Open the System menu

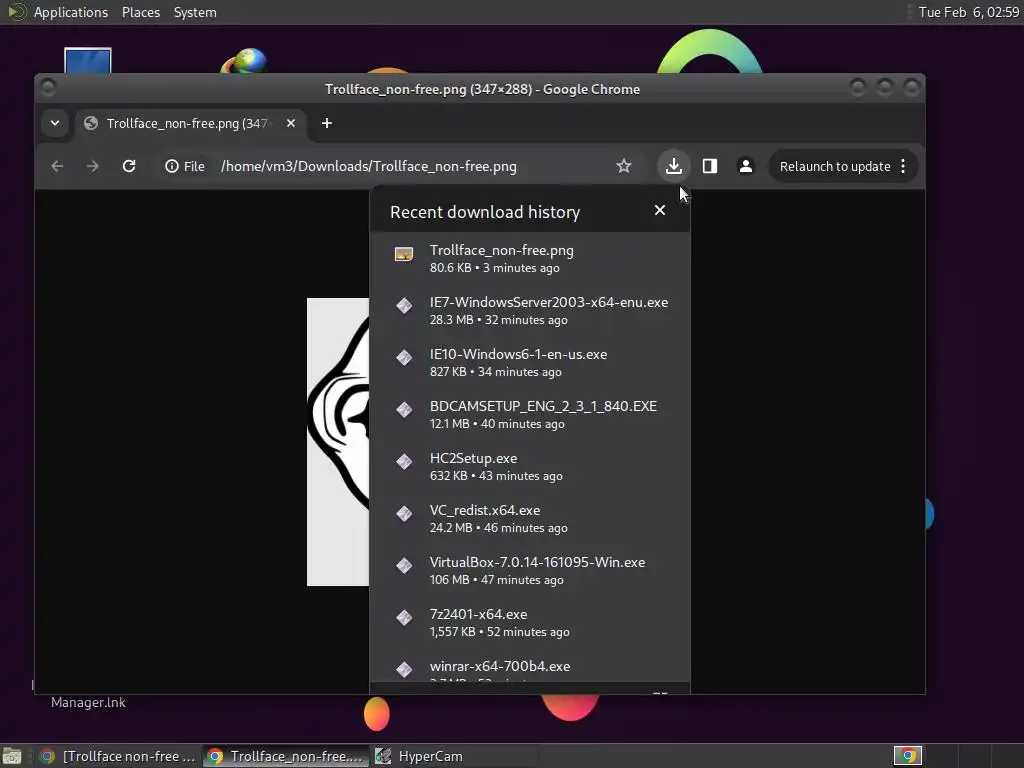[195, 12]
